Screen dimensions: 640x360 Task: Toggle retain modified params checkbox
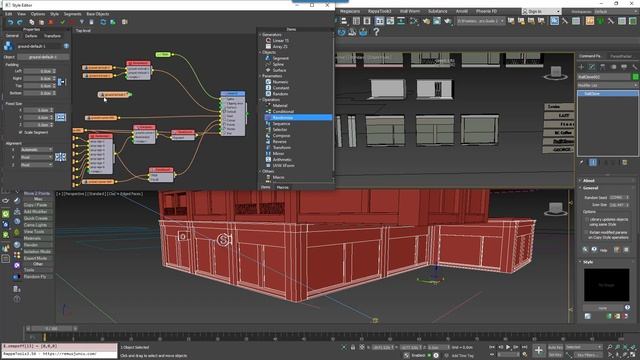pos(587,232)
